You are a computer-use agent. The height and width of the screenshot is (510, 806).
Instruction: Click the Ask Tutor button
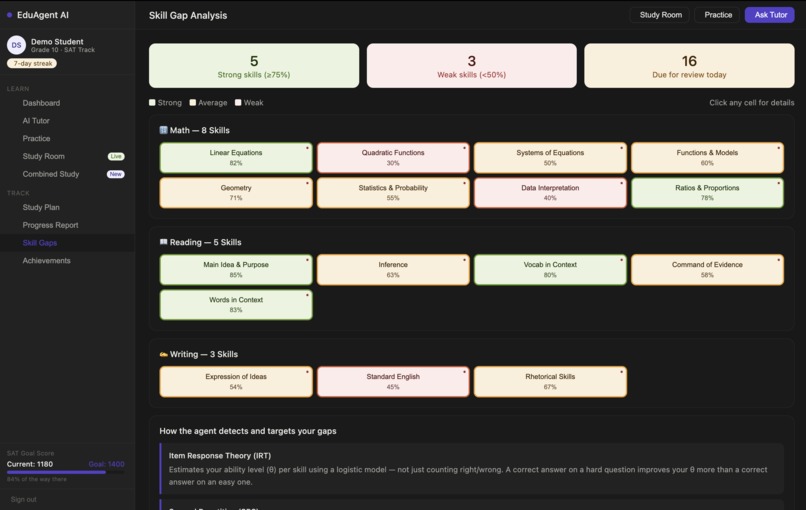[770, 15]
